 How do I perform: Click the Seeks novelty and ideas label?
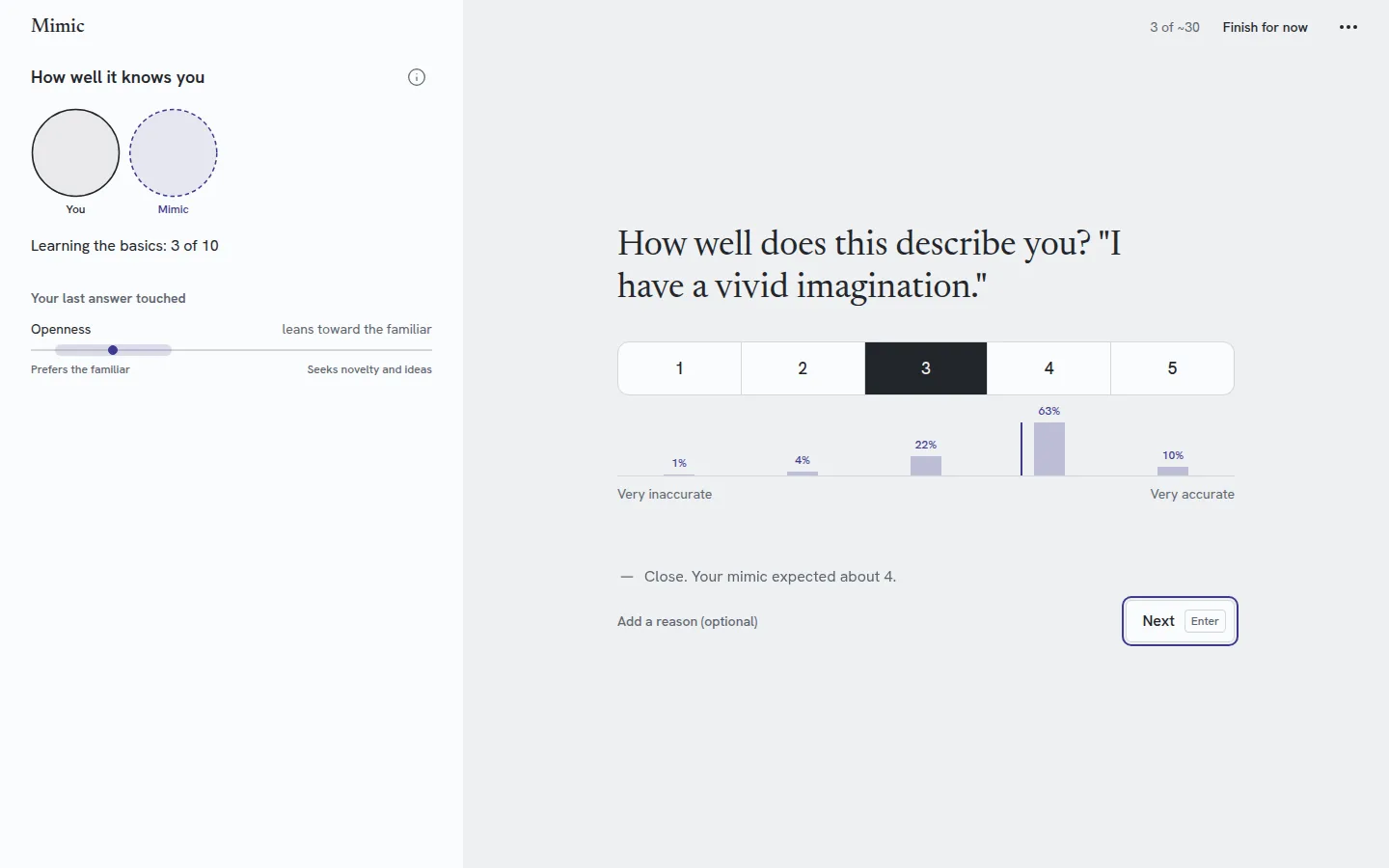pyautogui.click(x=369, y=369)
